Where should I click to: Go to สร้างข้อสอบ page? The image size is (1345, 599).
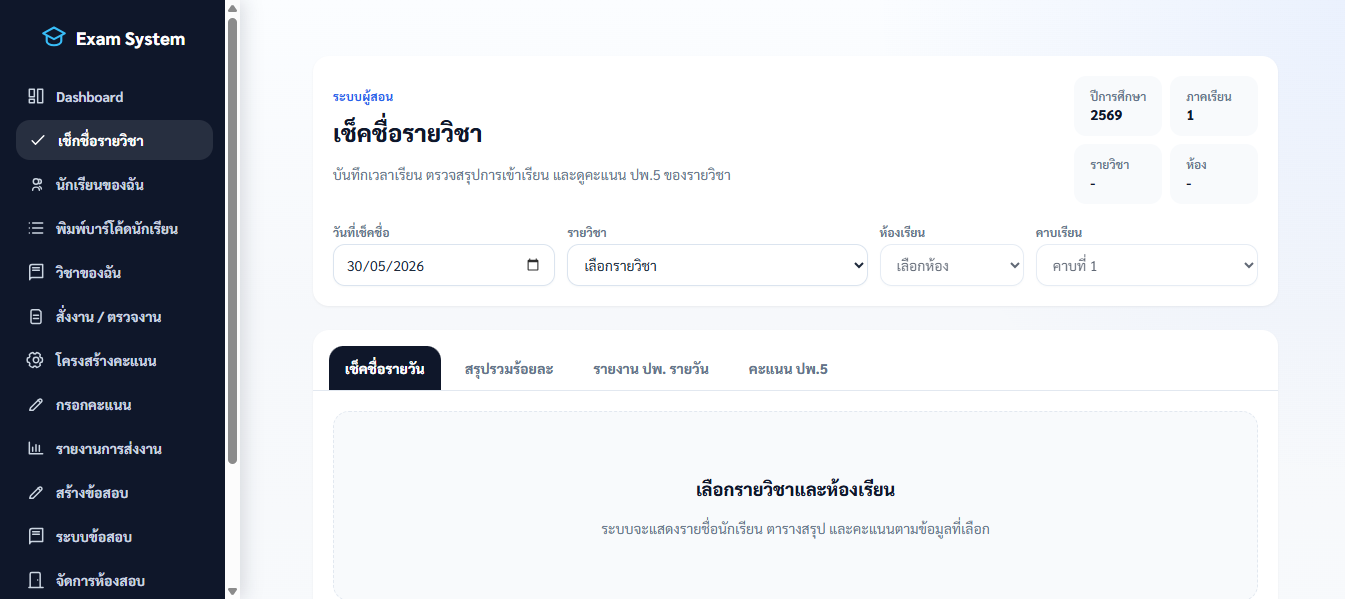114,493
